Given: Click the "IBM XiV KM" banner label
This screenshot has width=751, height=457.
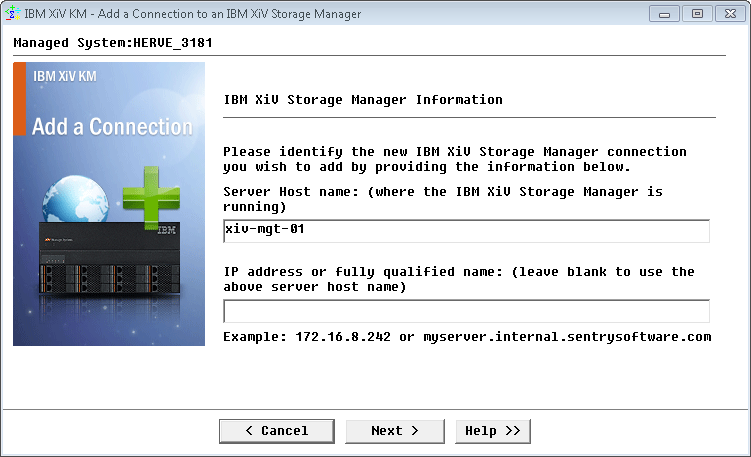Looking at the screenshot, I should [65, 76].
